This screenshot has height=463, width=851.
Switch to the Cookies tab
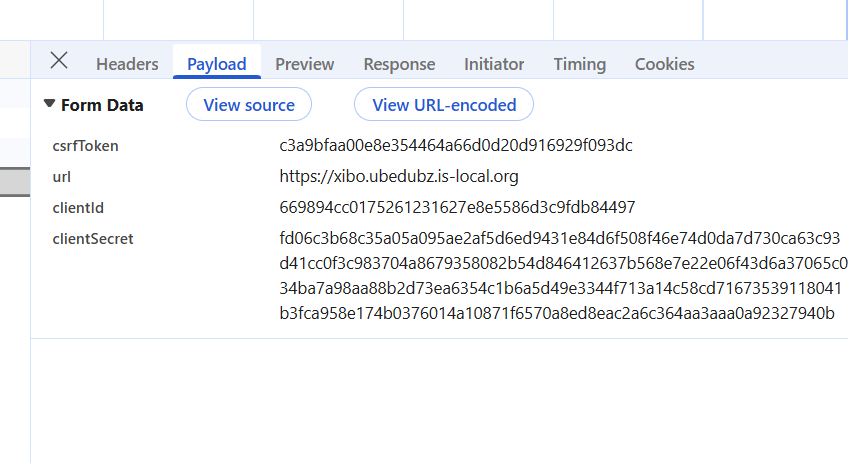(x=664, y=64)
